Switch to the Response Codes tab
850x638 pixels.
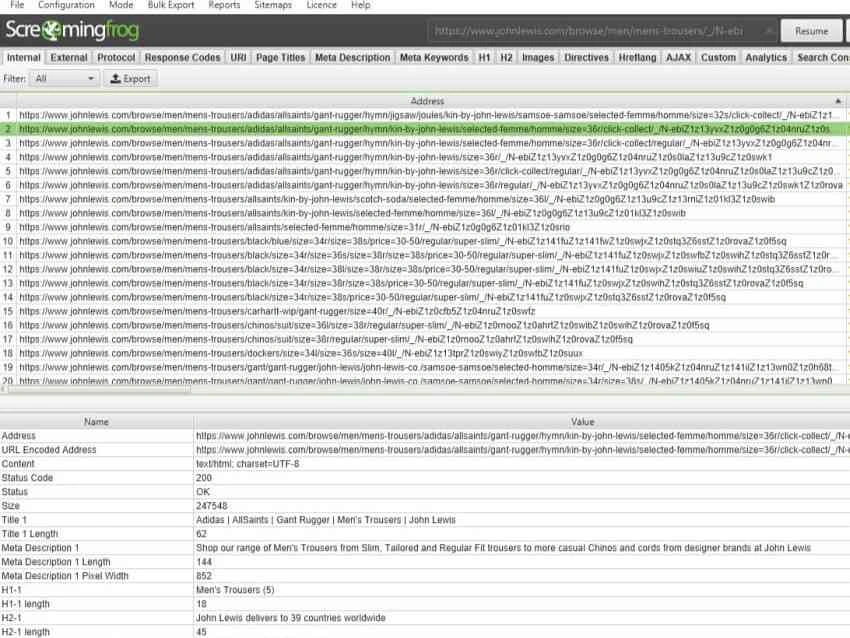pos(182,57)
